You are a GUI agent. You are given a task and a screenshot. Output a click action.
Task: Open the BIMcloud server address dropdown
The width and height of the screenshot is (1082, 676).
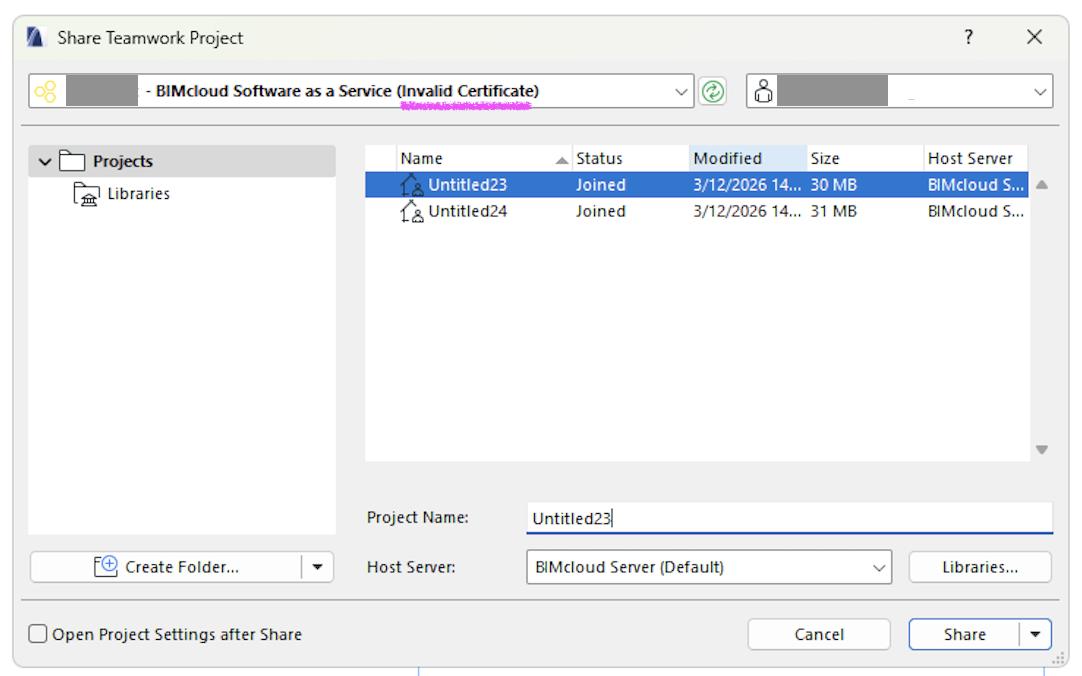(x=681, y=92)
